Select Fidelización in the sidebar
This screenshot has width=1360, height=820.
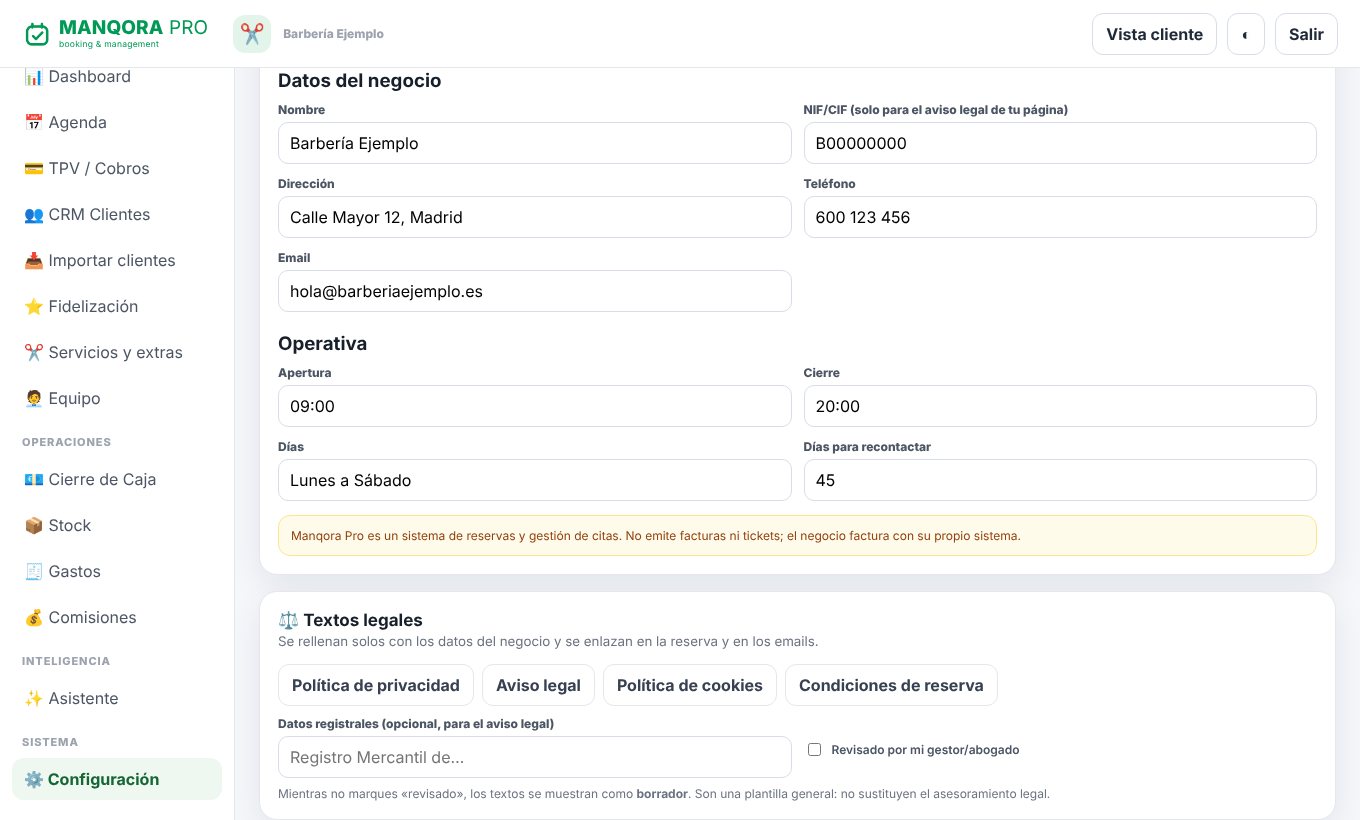[117, 307]
